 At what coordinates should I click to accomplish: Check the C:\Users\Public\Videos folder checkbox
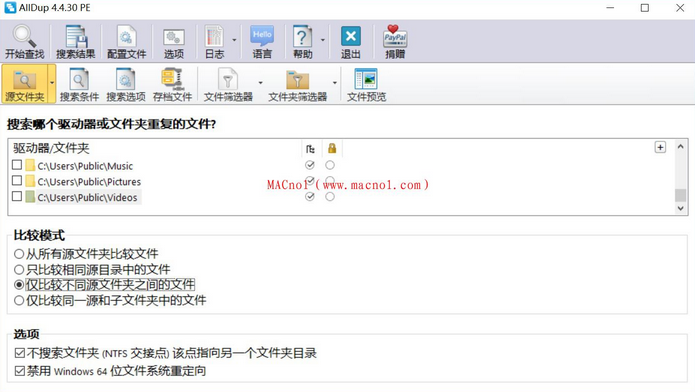click(x=17, y=196)
